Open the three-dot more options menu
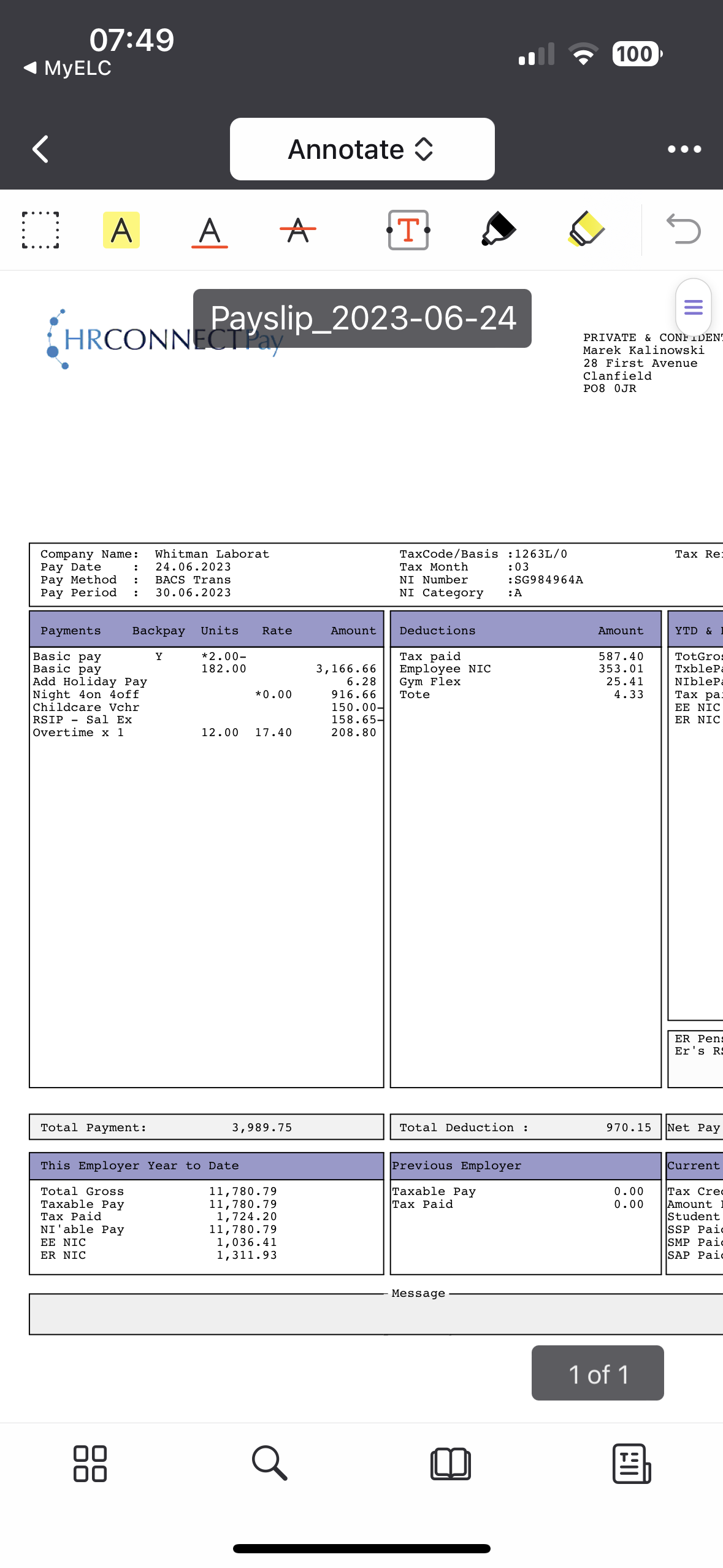 [684, 149]
